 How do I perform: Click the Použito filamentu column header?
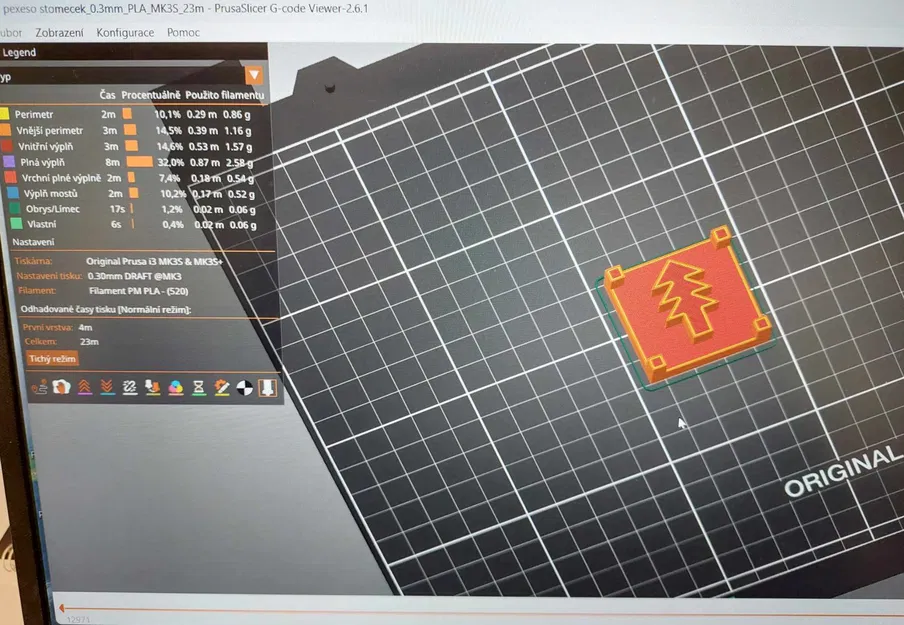click(225, 95)
